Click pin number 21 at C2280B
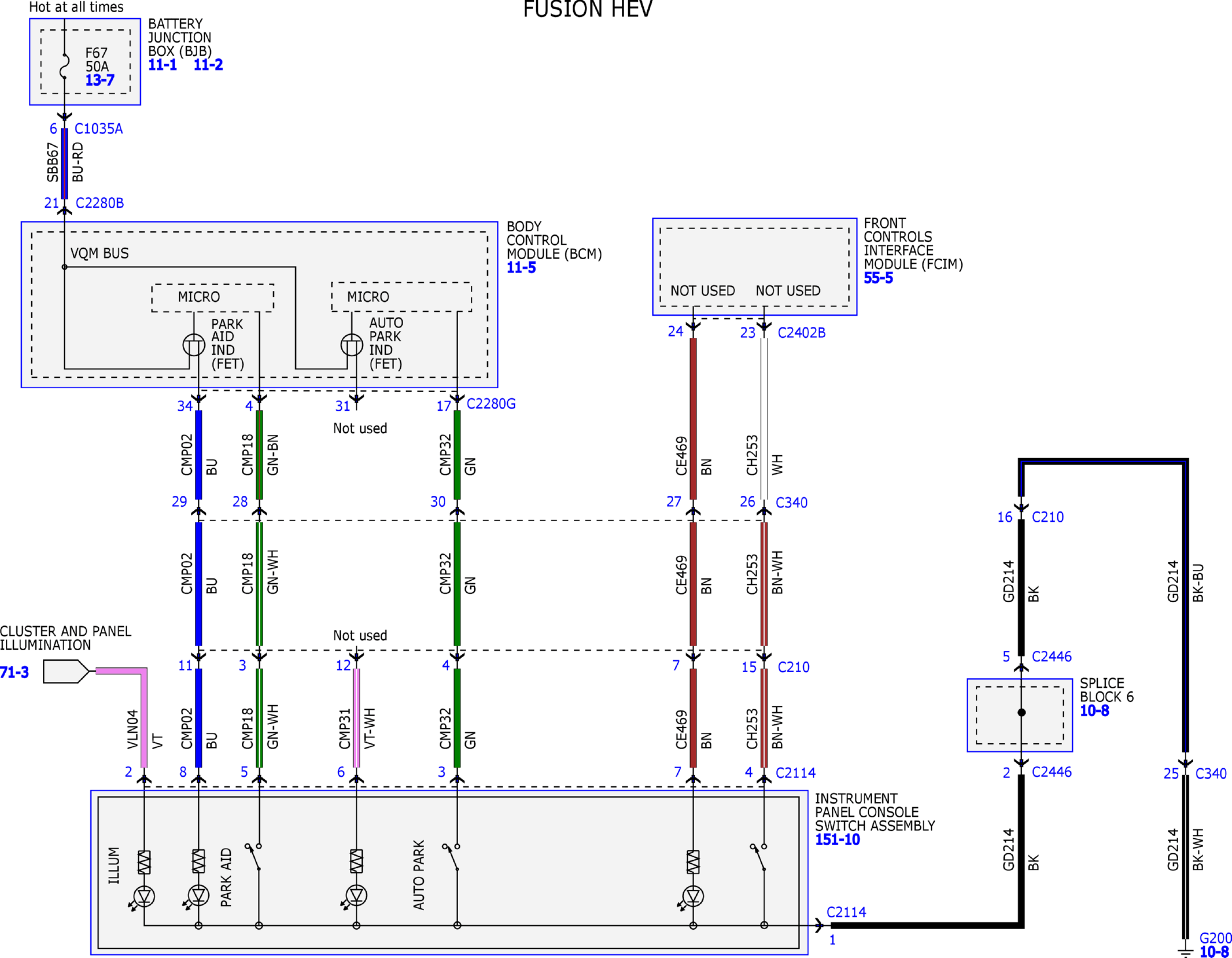 pos(51,203)
